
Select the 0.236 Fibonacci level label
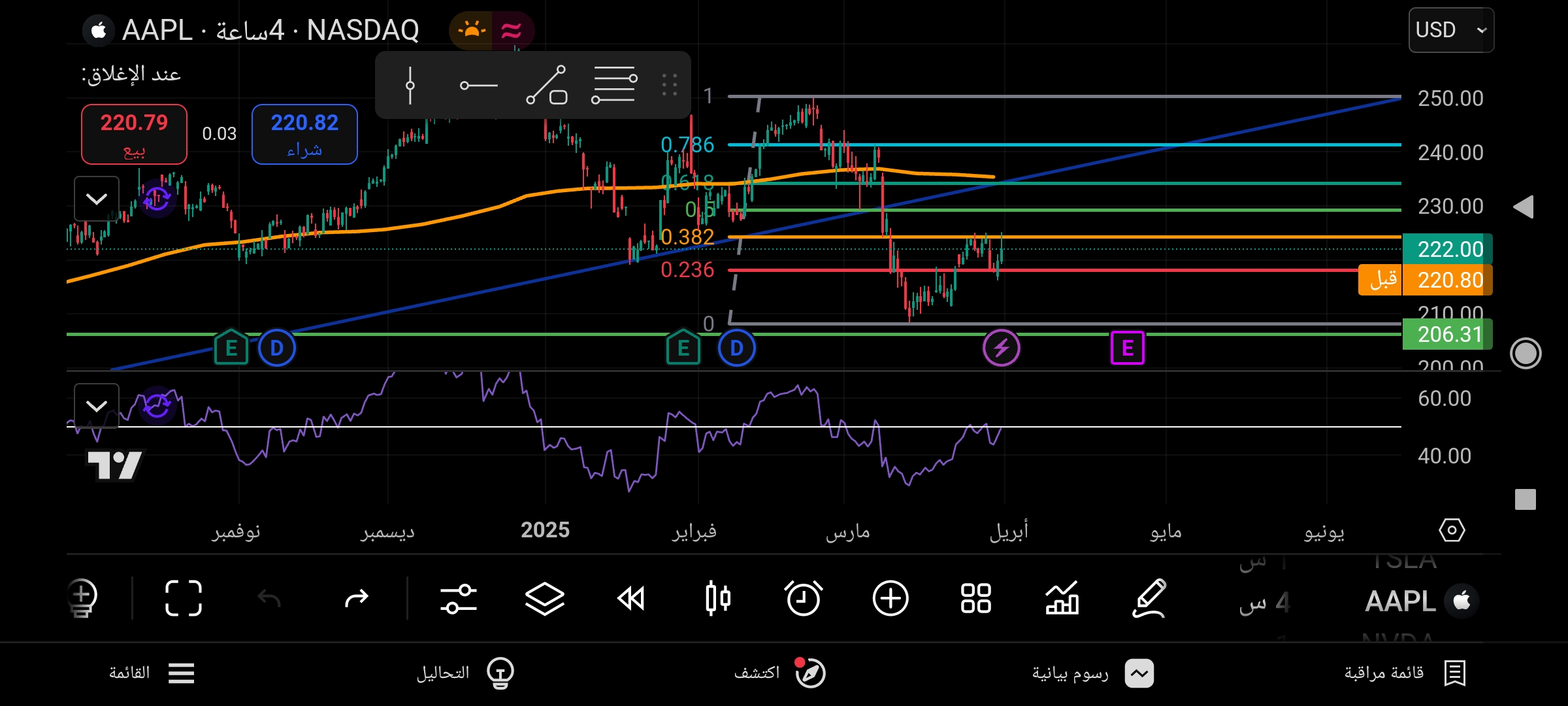pyautogui.click(x=687, y=269)
